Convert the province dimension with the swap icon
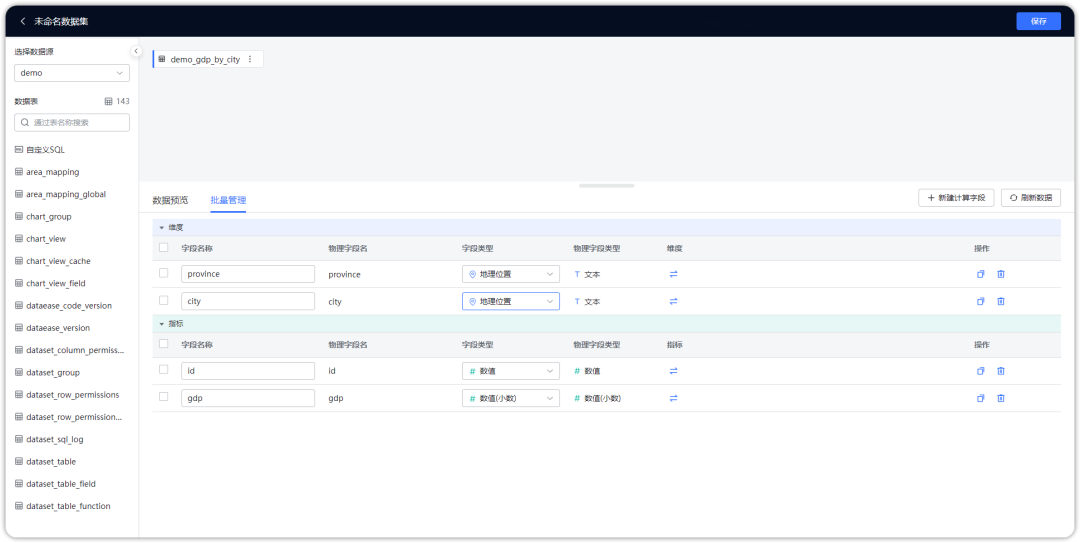Image resolution: width=1080 pixels, height=543 pixels. tap(673, 274)
